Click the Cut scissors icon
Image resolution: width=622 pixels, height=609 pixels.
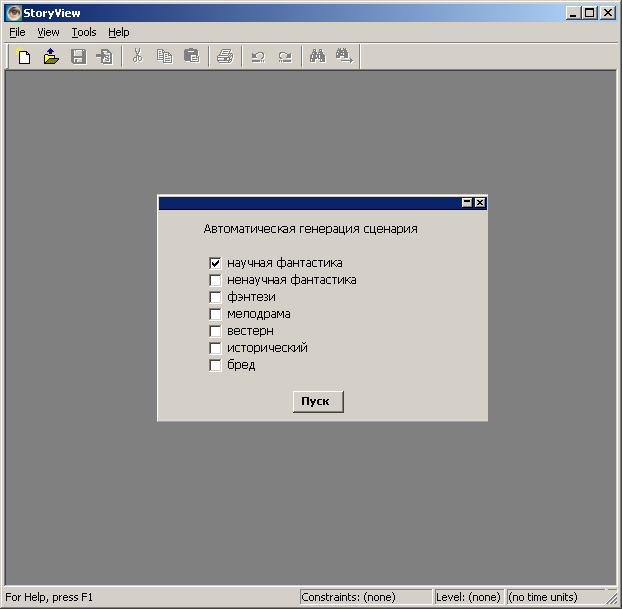[138, 57]
